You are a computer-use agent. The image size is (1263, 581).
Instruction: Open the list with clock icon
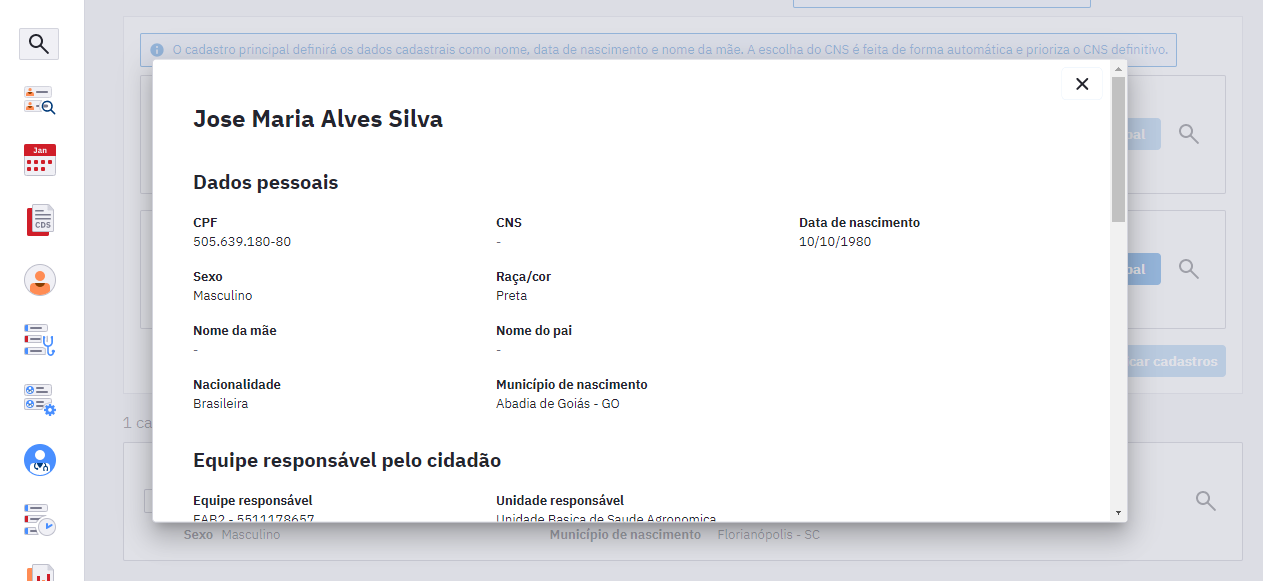pos(39,520)
